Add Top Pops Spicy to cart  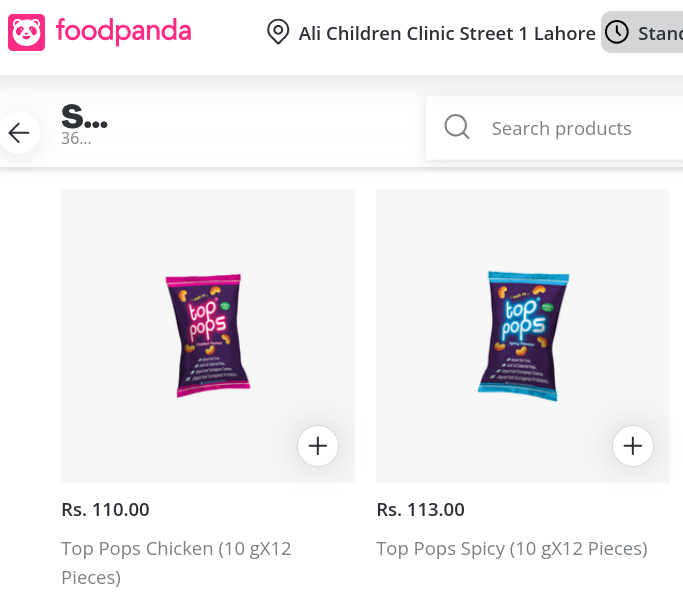click(632, 446)
